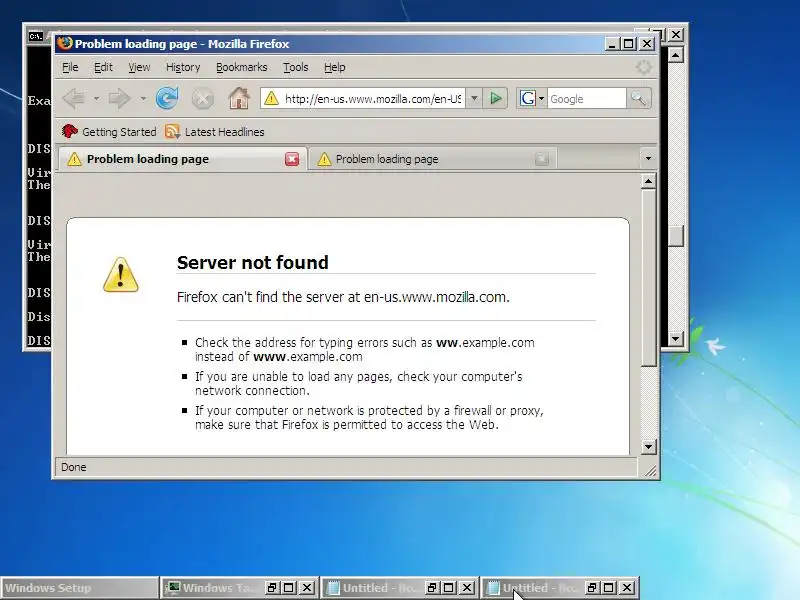The image size is (800, 600).
Task: Click the command prompt scrollbar down arrow
Action: click(676, 338)
